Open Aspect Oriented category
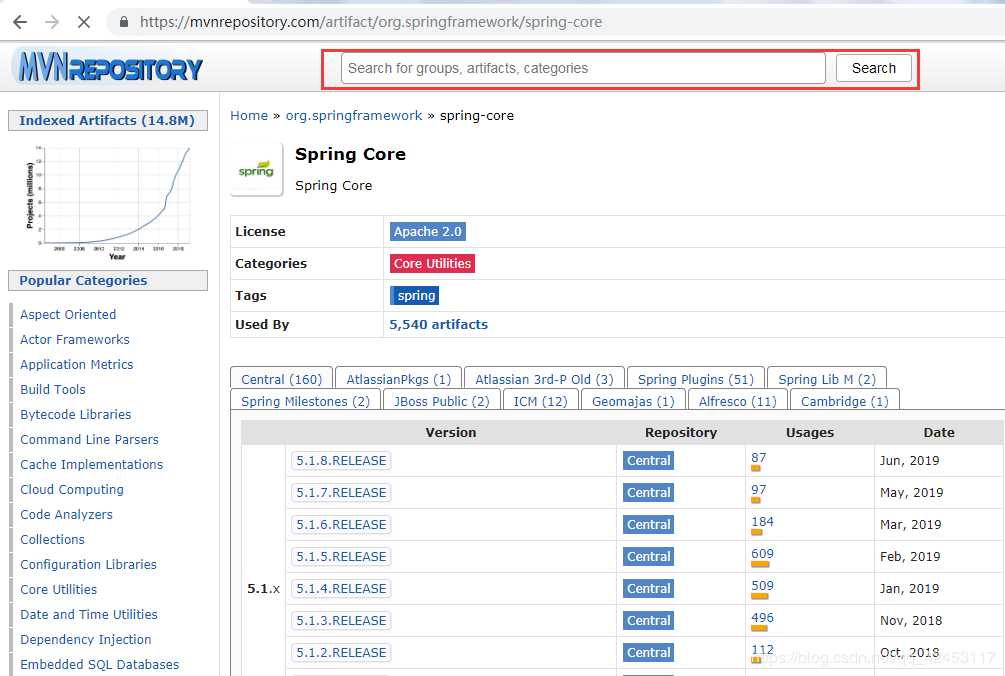Image resolution: width=1005 pixels, height=676 pixels. (68, 315)
